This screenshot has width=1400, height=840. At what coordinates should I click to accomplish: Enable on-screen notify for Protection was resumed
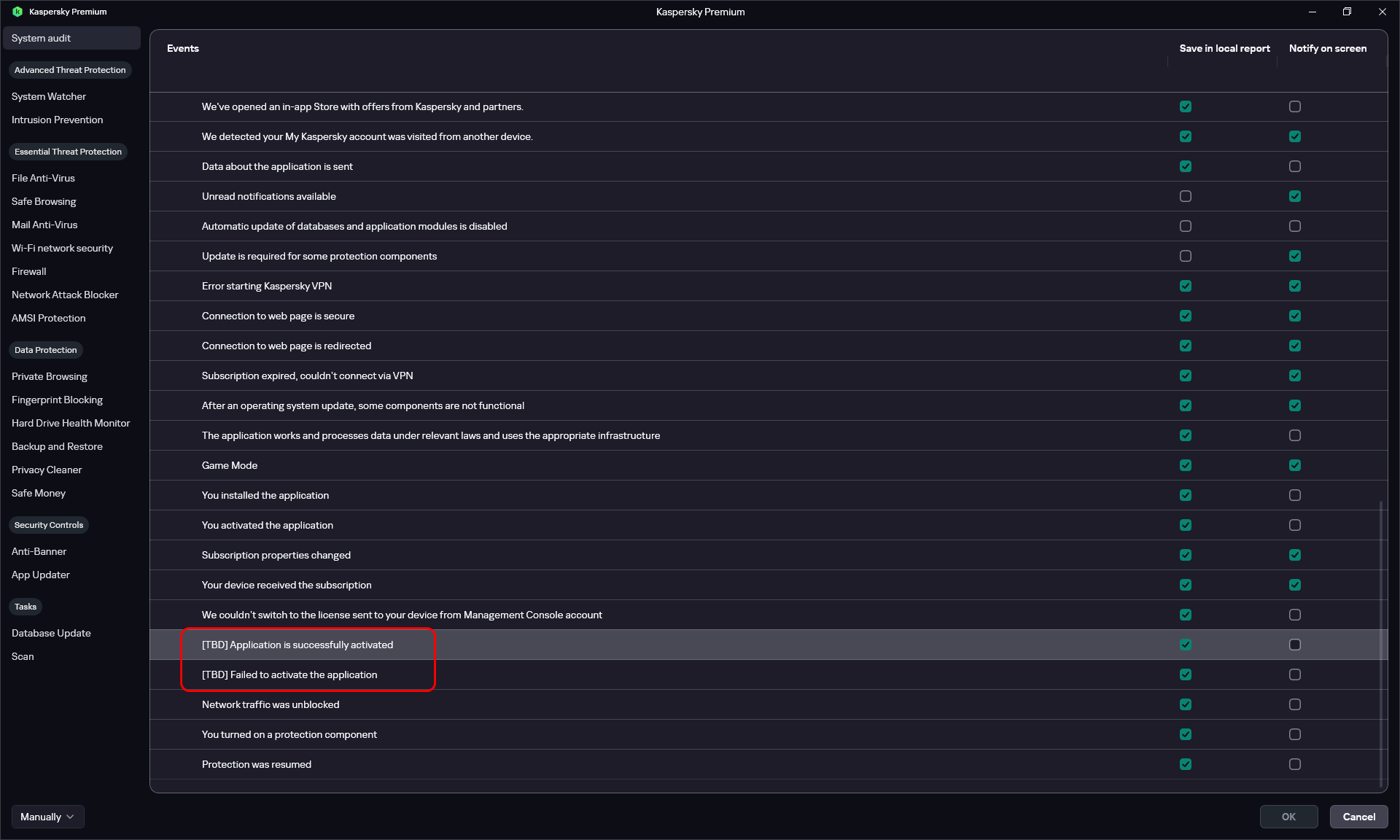(x=1295, y=764)
